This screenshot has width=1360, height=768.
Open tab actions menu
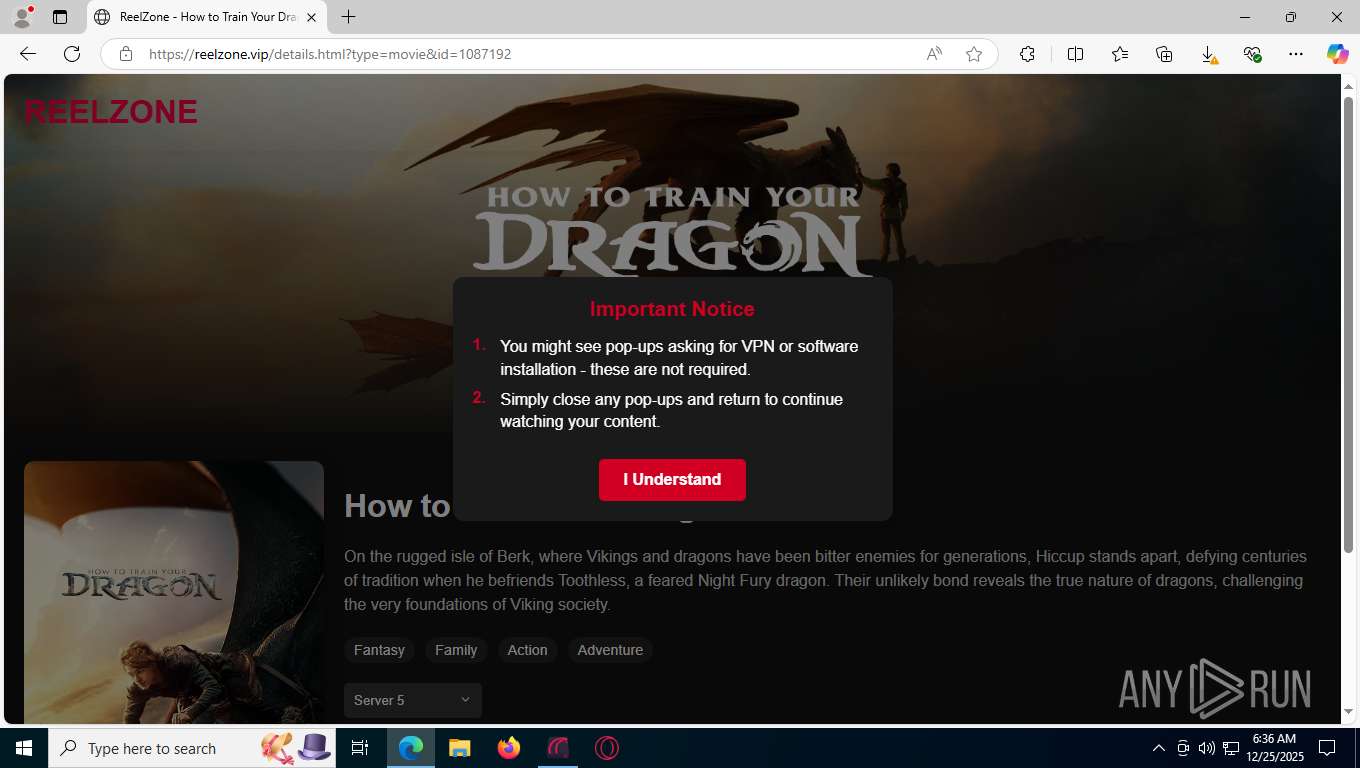(x=60, y=17)
